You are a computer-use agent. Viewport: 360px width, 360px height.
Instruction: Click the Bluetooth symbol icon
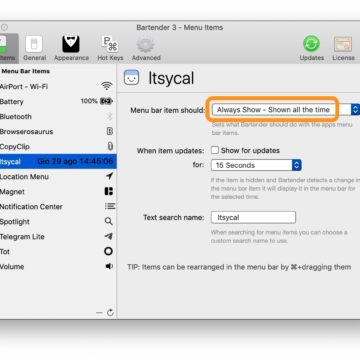click(109, 116)
